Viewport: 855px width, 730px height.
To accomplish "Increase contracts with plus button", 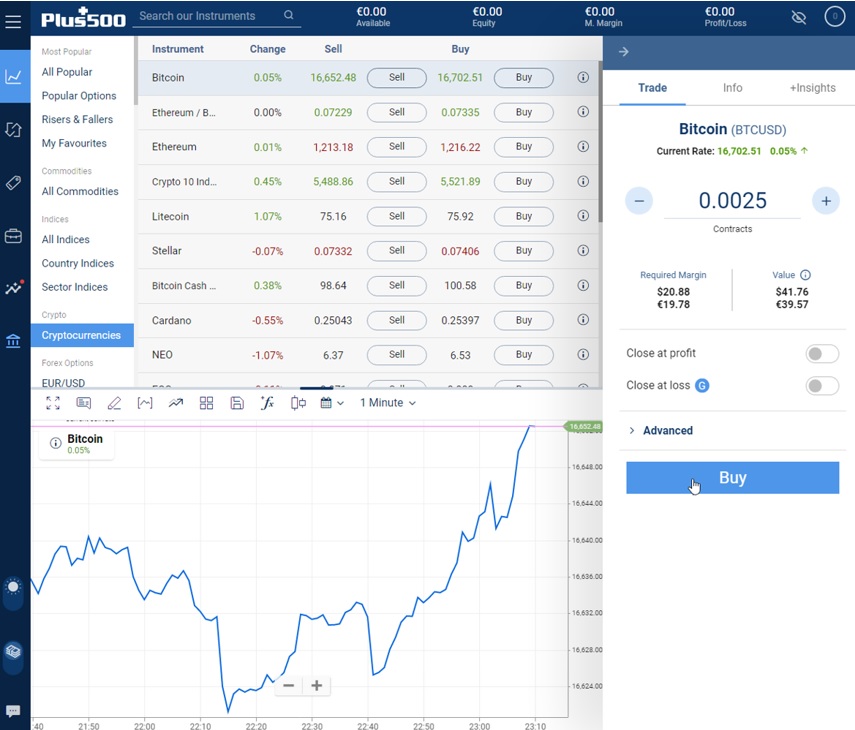I will (826, 201).
